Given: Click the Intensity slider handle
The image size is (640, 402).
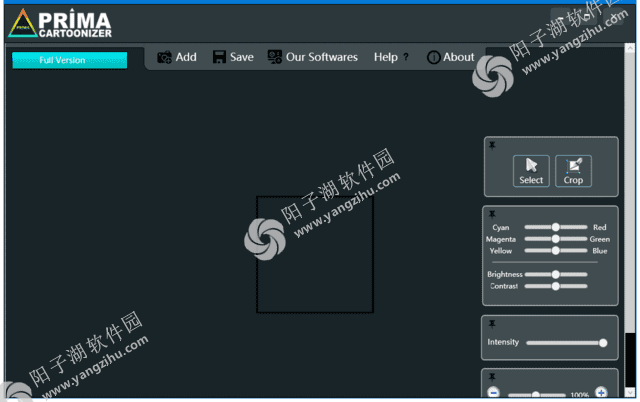Looking at the screenshot, I should (x=603, y=343).
